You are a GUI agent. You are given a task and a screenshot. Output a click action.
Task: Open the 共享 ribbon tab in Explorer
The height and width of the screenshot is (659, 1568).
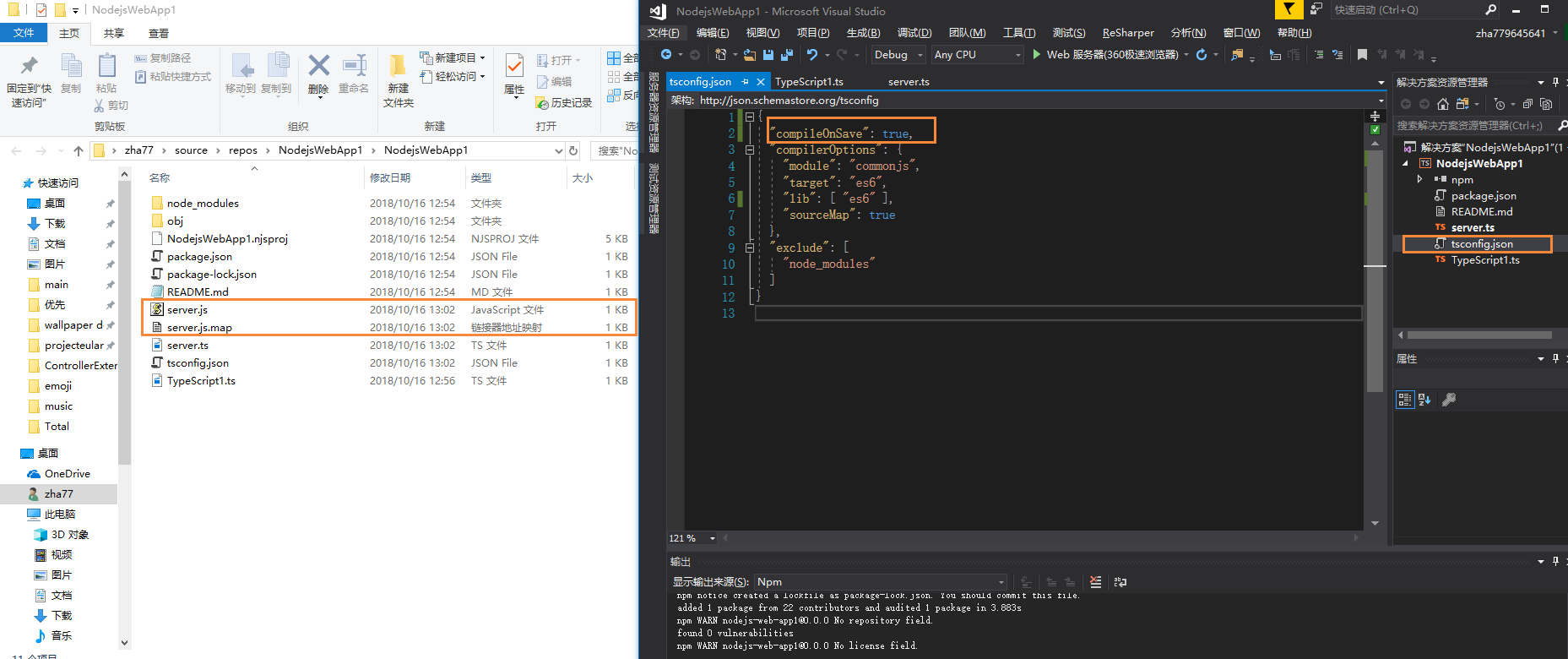[114, 33]
